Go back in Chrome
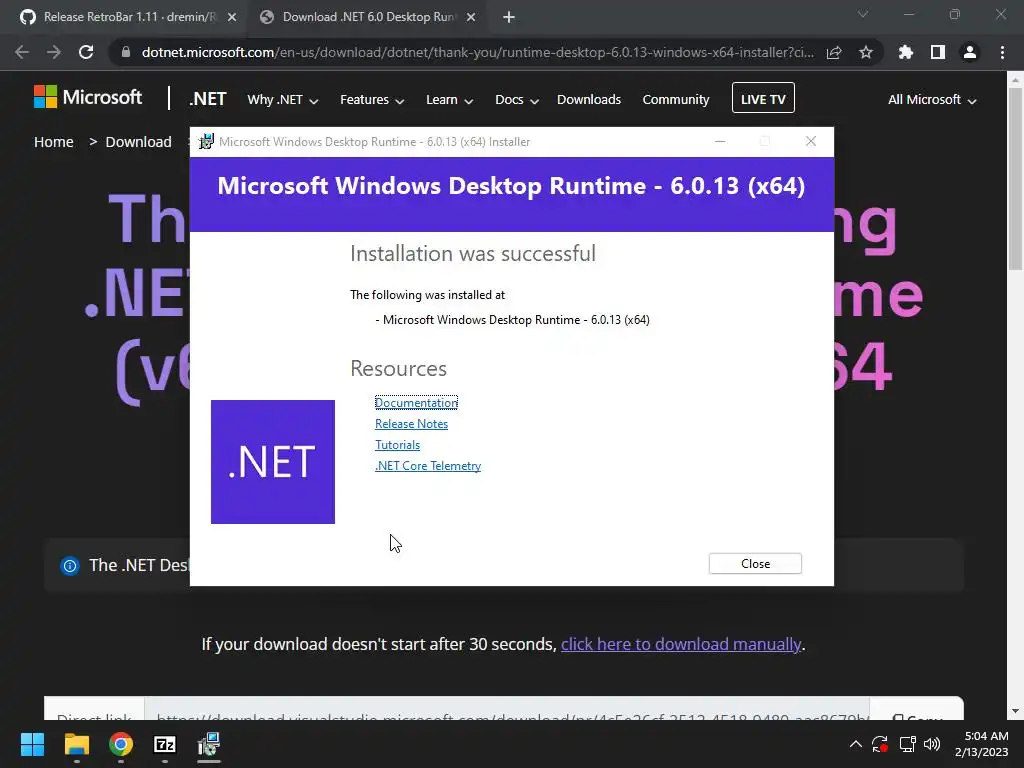Screen dimensions: 1024x768 (22, 52)
